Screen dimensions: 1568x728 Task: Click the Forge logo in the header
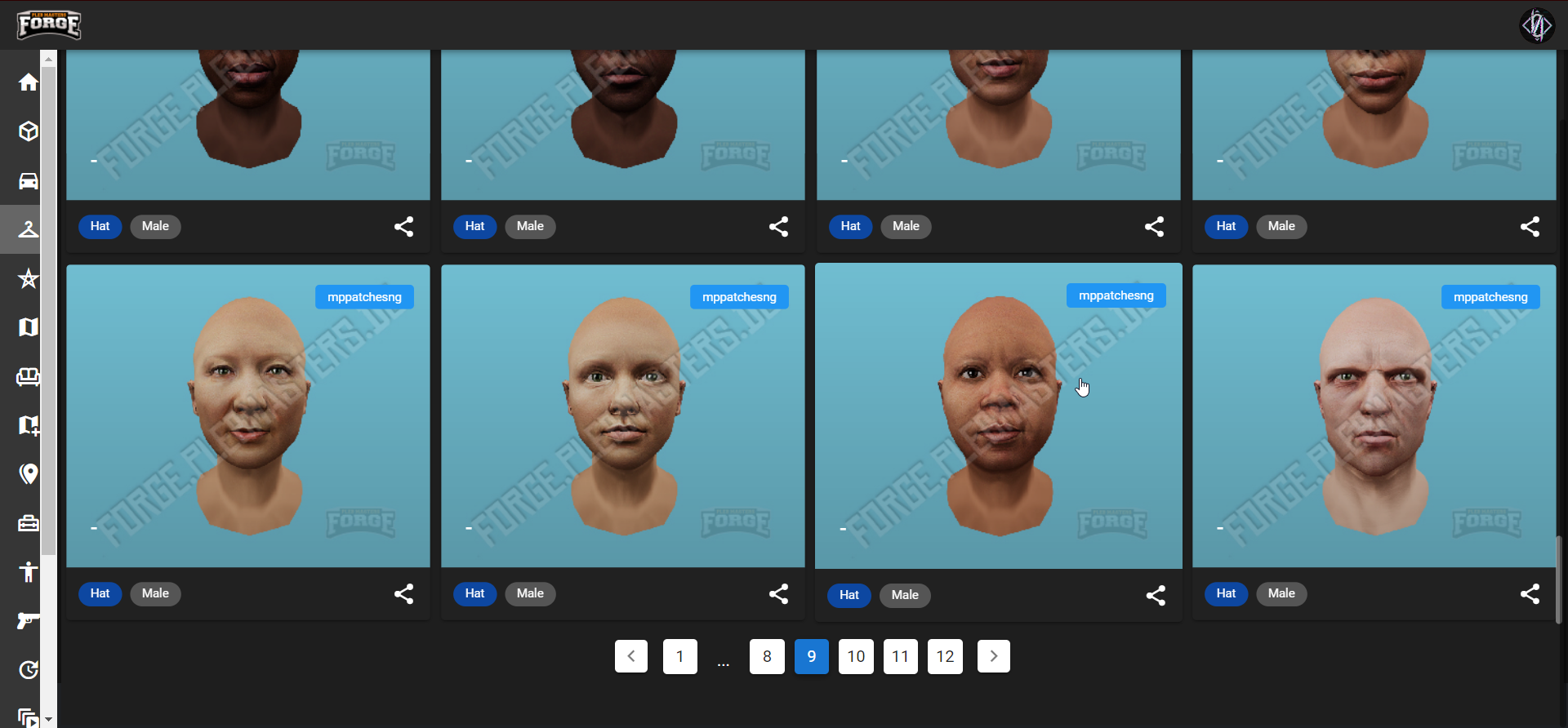49,24
